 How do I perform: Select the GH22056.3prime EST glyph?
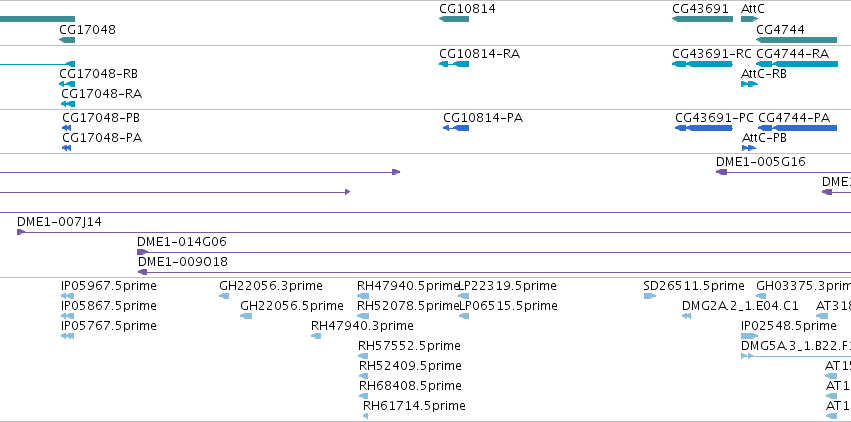pyautogui.click(x=224, y=296)
